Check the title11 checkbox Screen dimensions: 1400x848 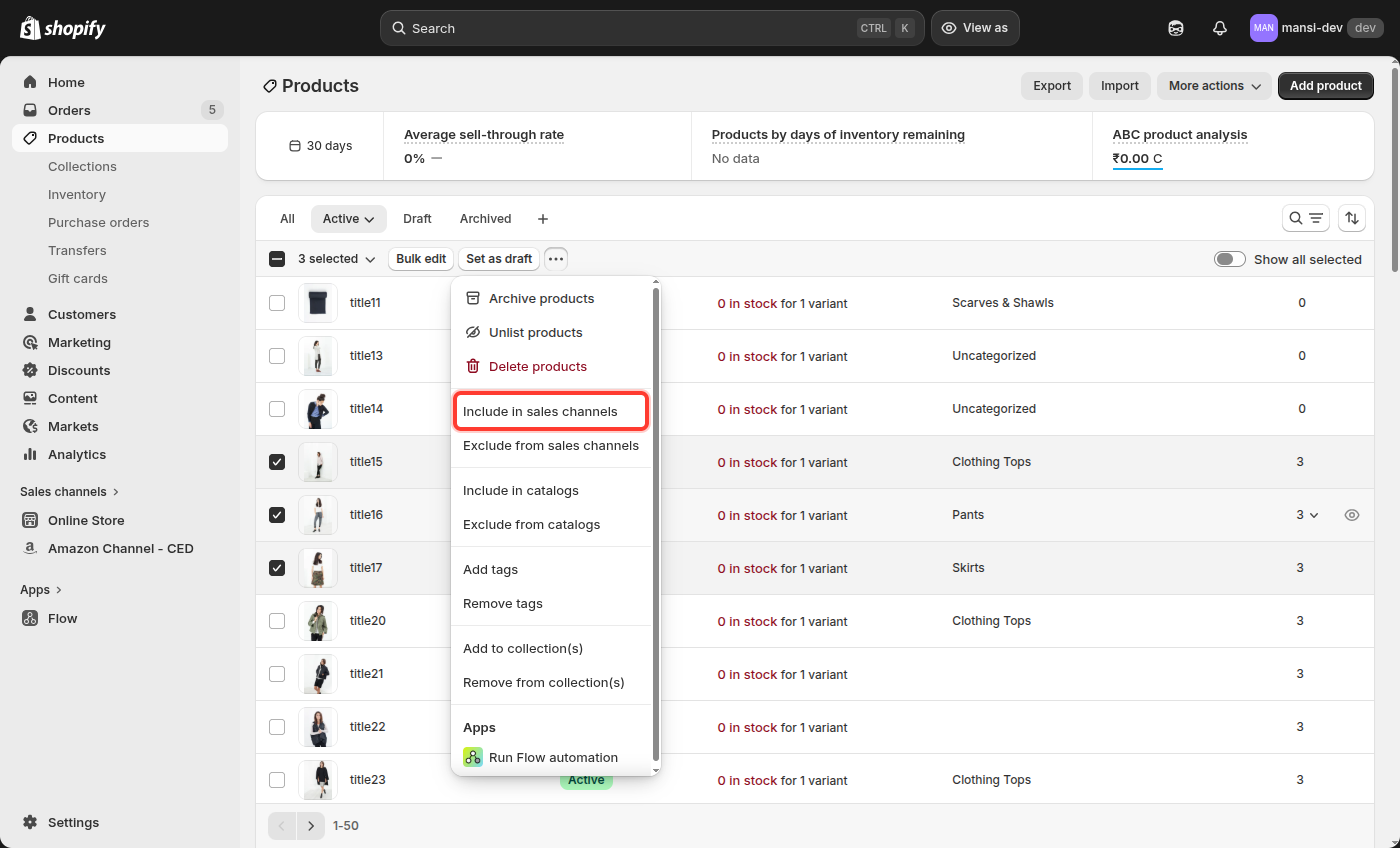pyautogui.click(x=277, y=303)
